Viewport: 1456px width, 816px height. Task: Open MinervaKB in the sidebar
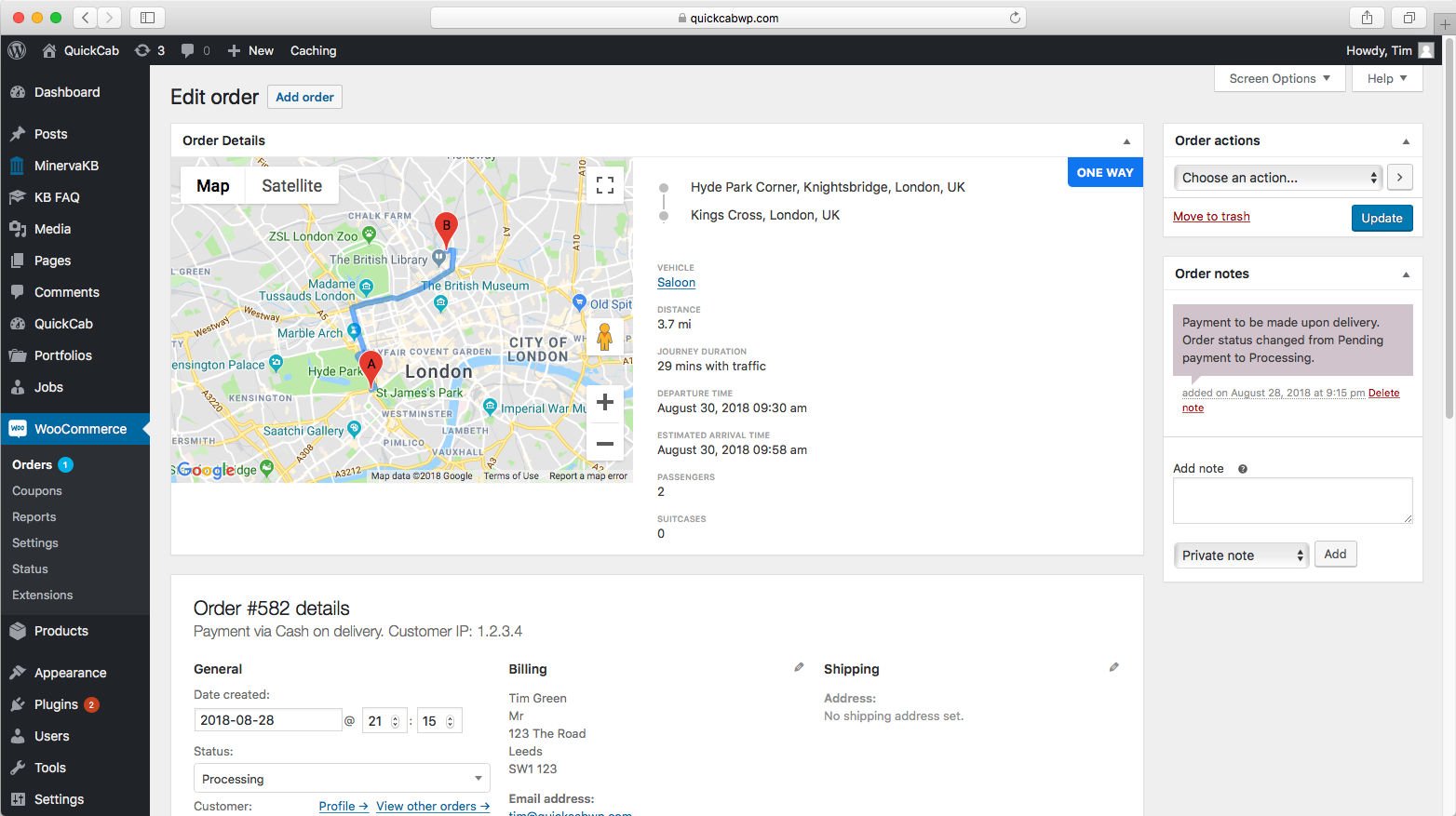pyautogui.click(x=74, y=166)
